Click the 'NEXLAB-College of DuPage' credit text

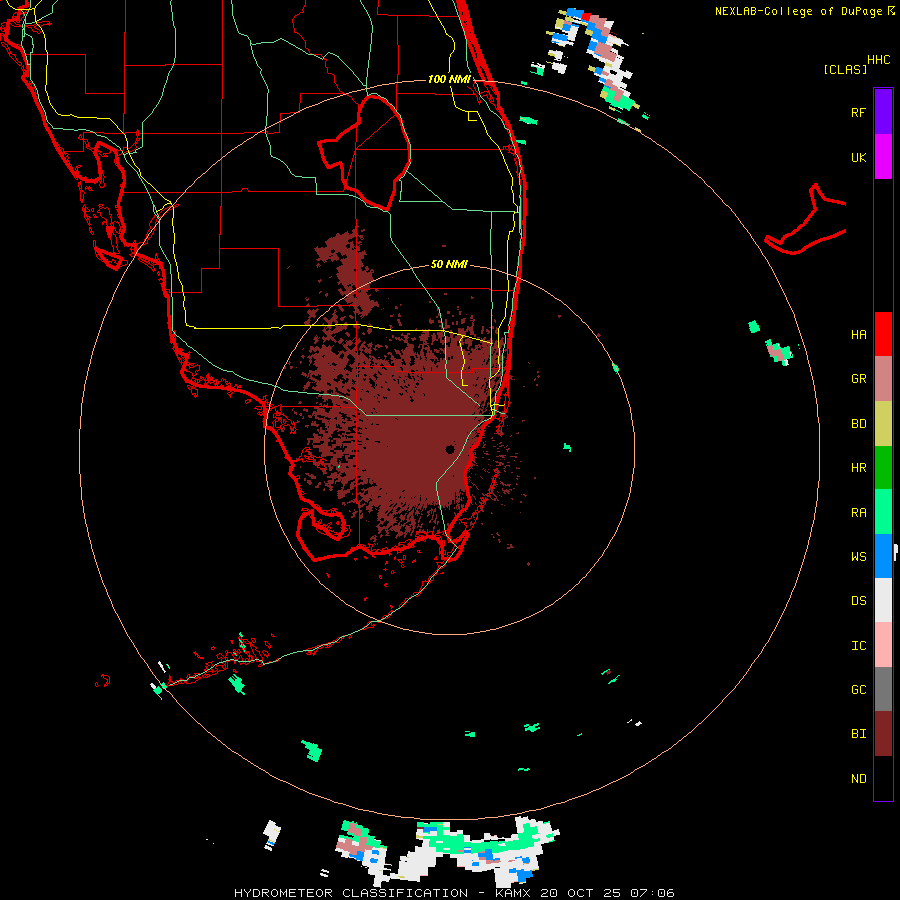[x=798, y=11]
